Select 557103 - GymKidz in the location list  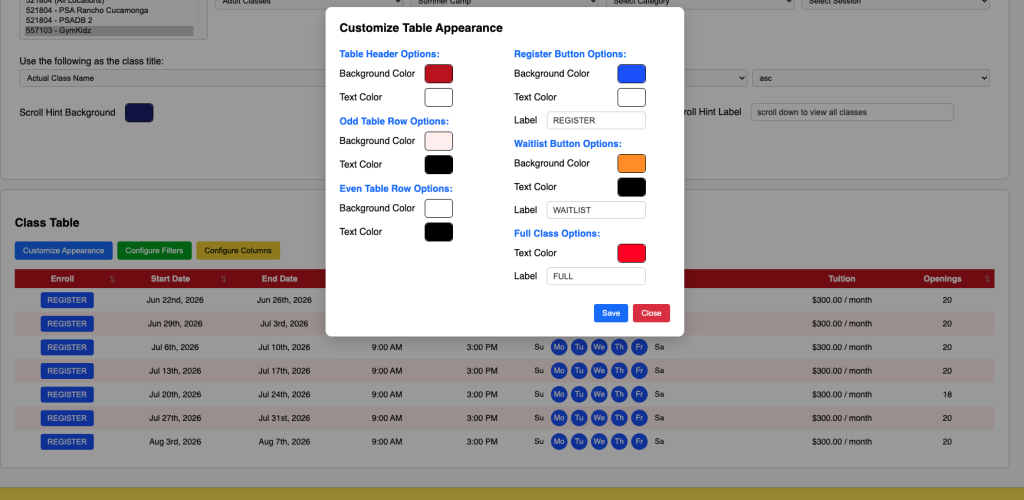pos(110,31)
